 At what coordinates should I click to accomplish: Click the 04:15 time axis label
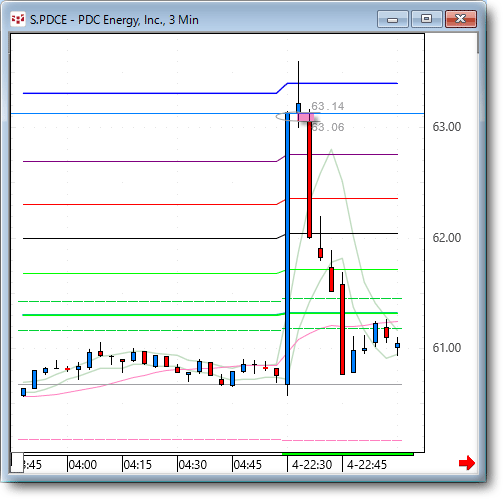pos(138,464)
